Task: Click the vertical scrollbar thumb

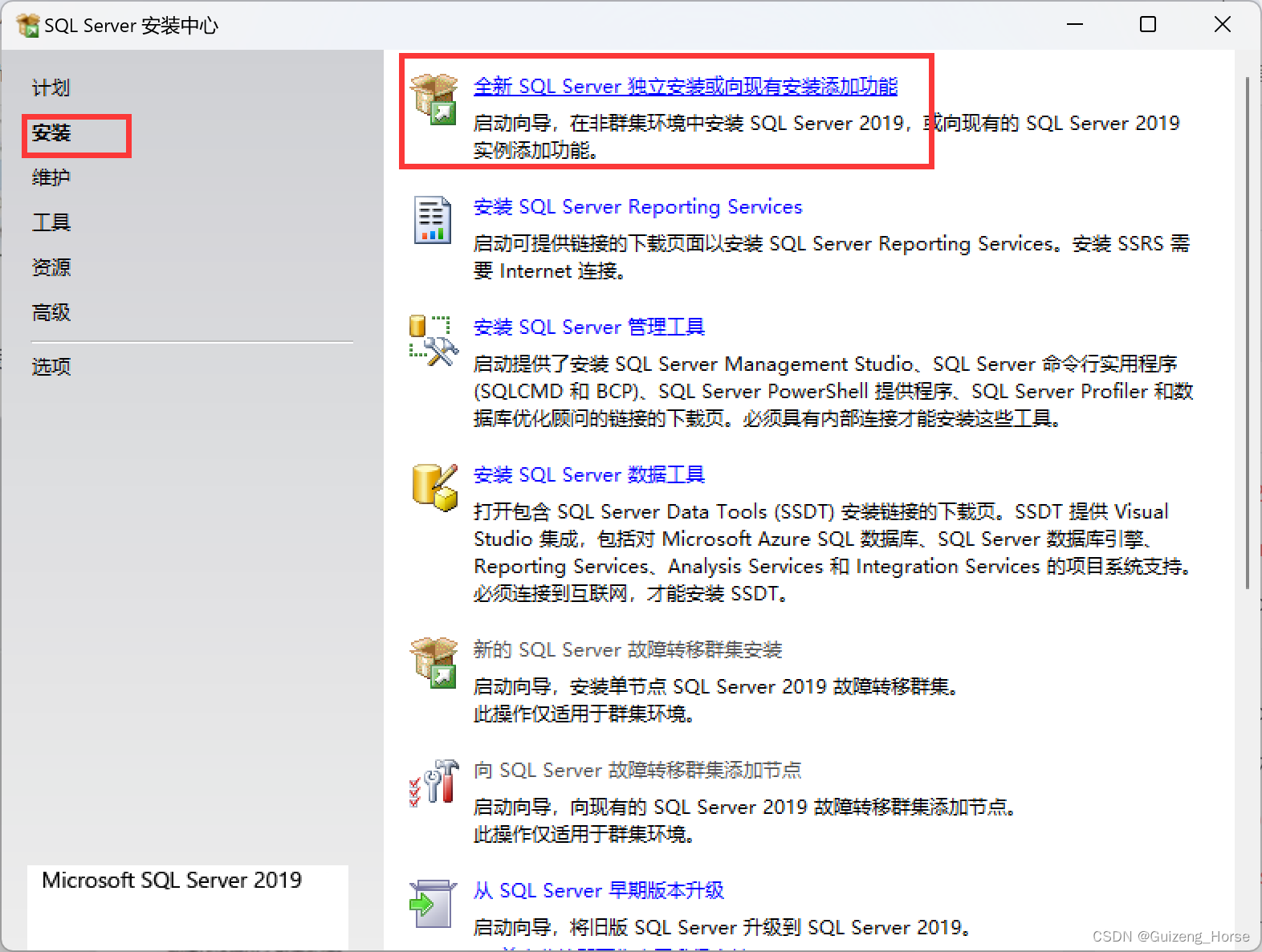Action: pos(1248,333)
